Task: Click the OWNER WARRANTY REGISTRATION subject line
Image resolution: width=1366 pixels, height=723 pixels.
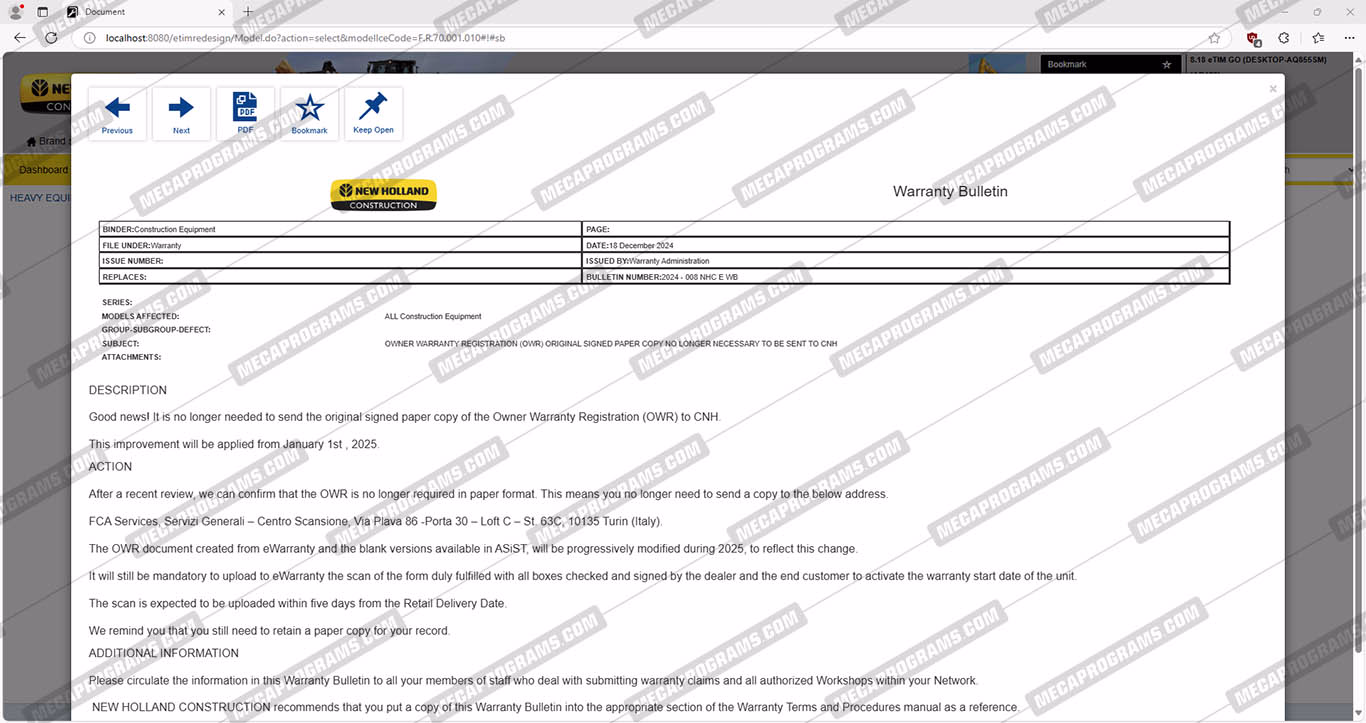Action: pos(611,344)
